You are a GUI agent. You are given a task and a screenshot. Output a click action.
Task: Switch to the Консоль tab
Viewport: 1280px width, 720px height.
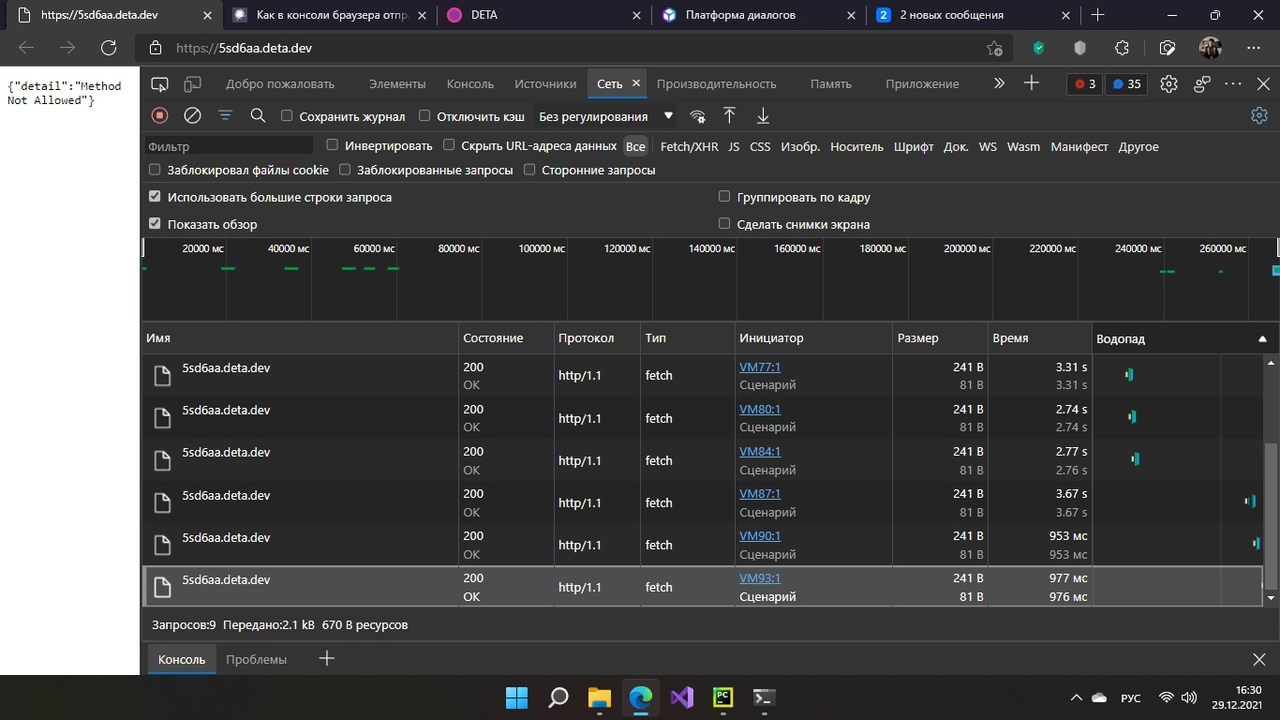470,84
